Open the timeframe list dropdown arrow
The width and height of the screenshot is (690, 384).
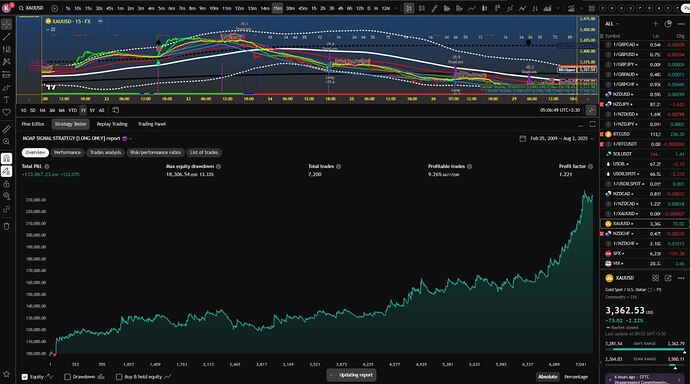tap(396, 8)
